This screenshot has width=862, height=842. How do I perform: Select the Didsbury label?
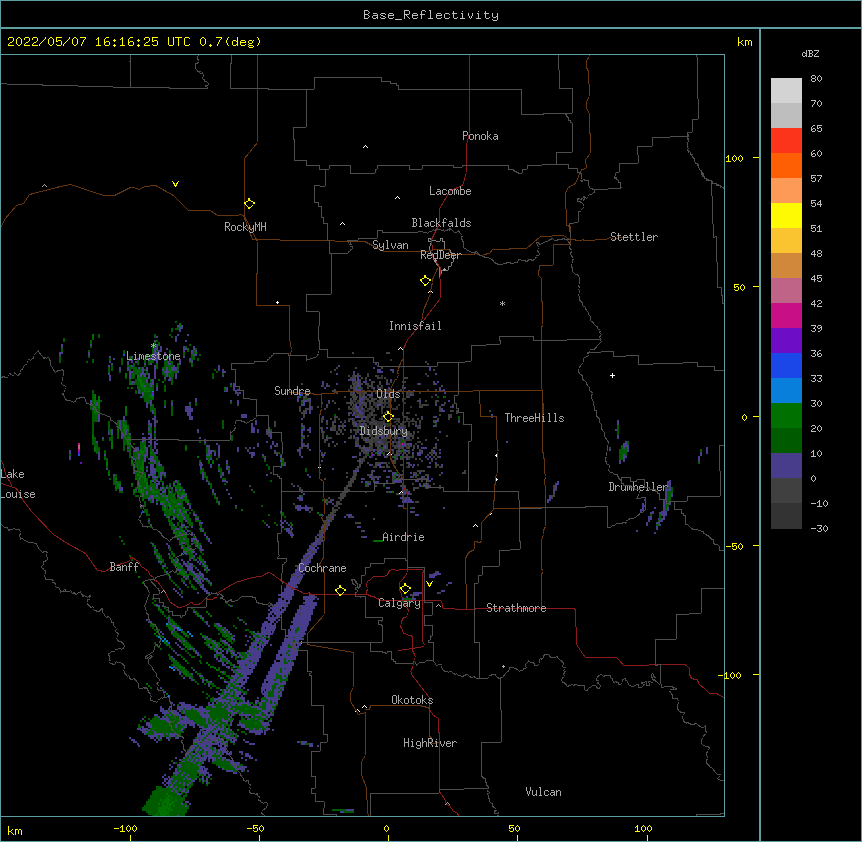(x=384, y=431)
